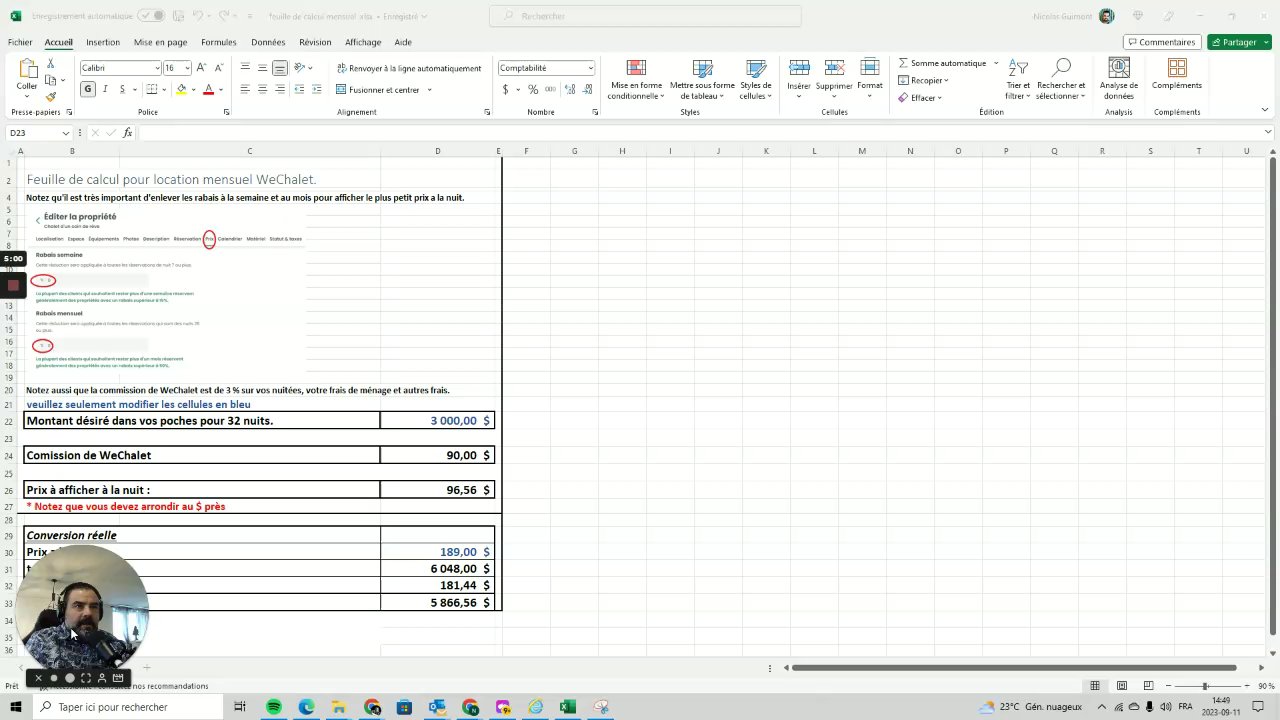
Task: Cut selection with the scissors icon
Action: click(x=51, y=63)
